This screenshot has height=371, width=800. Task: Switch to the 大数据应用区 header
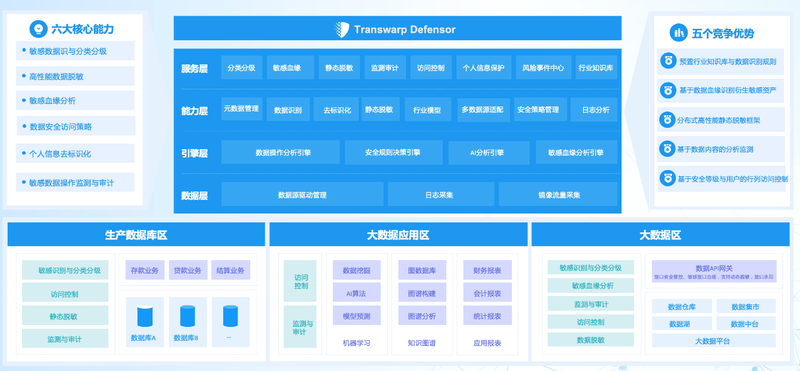(398, 235)
